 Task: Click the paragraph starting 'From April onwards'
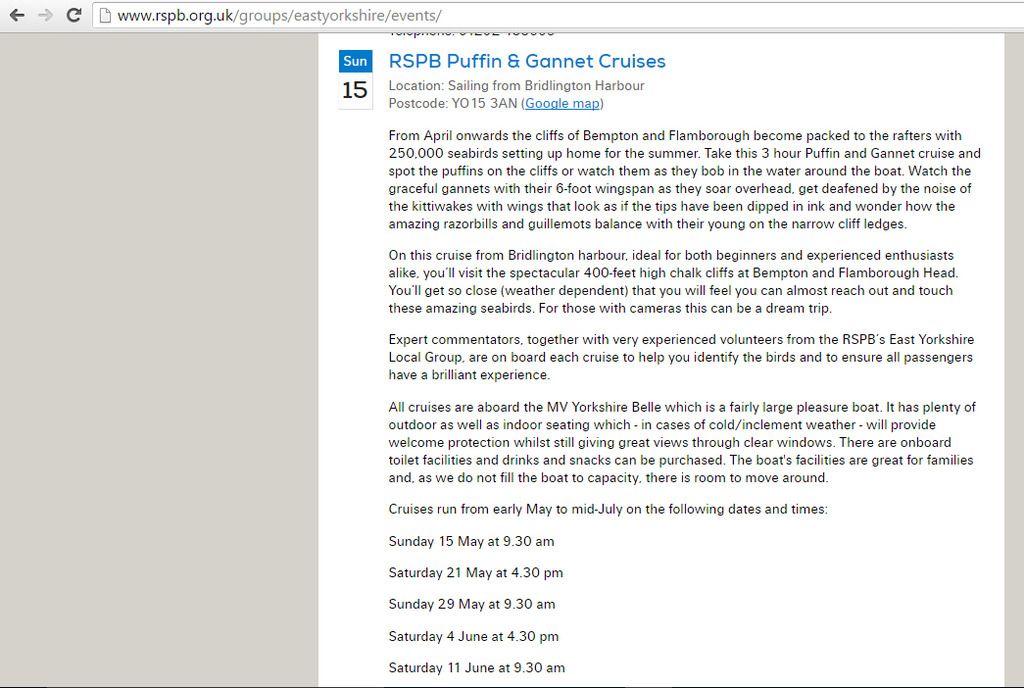[x=684, y=180]
